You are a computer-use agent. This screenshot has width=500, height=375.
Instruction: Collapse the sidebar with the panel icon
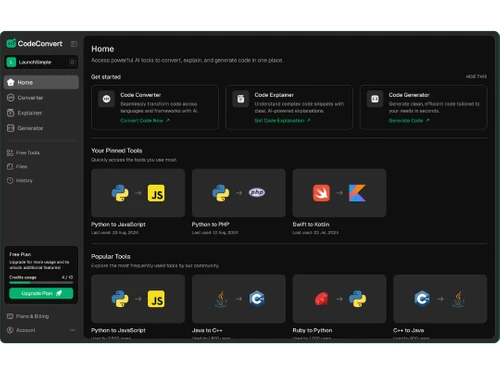(74, 44)
